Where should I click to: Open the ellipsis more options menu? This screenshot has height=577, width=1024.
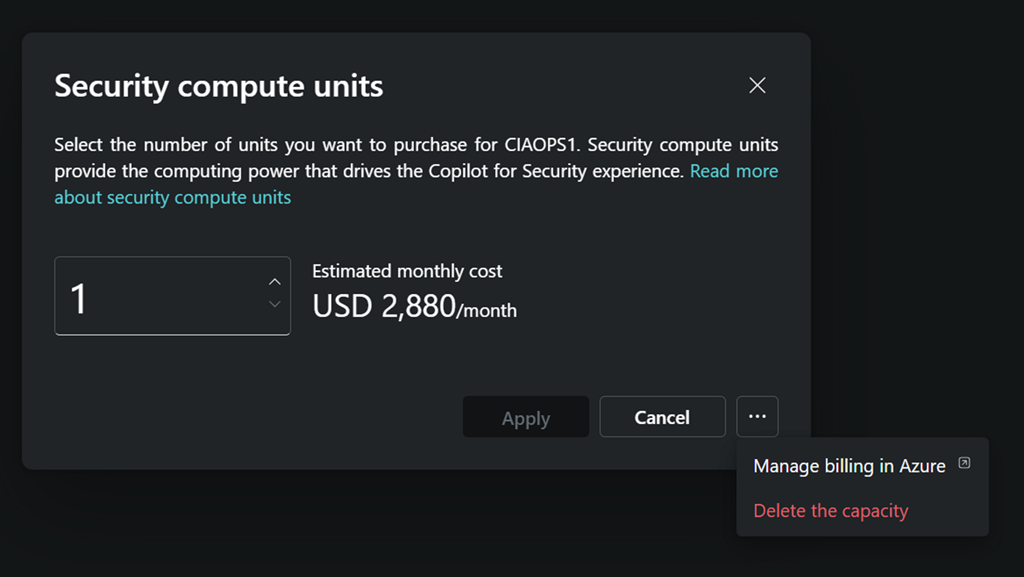coord(757,417)
